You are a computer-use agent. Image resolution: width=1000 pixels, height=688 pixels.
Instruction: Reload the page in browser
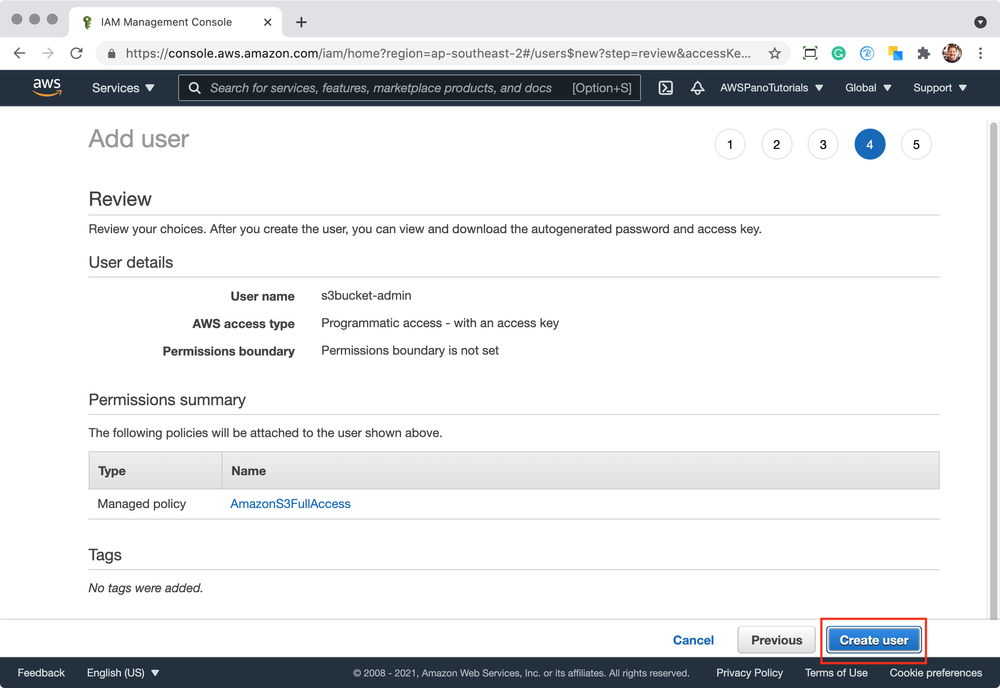pos(77,54)
